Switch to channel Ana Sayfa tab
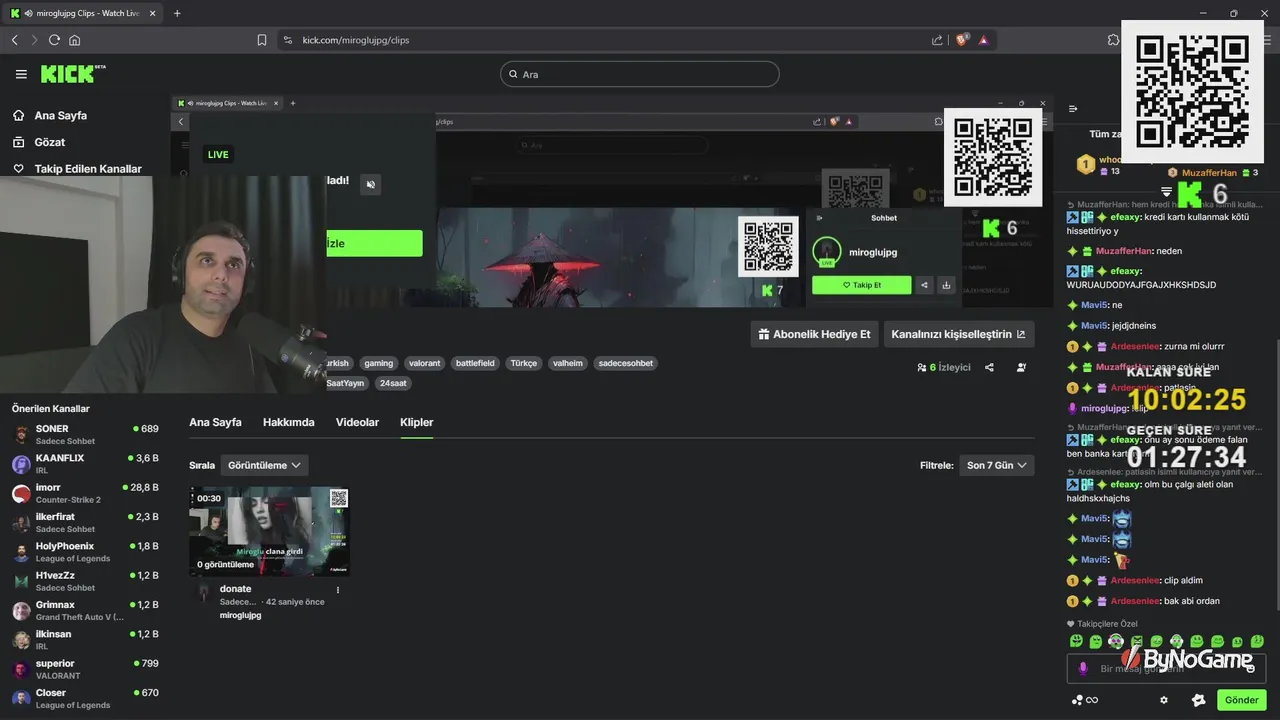This screenshot has height=720, width=1280. (x=215, y=422)
